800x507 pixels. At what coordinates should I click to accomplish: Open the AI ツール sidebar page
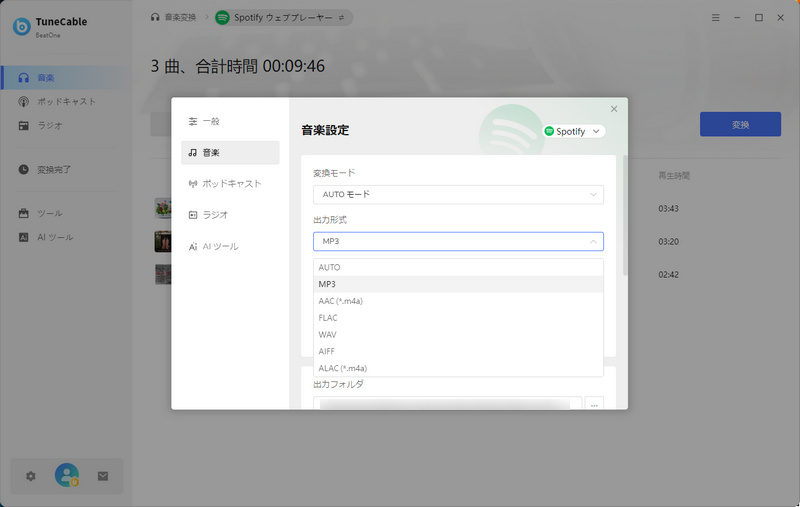click(x=65, y=237)
